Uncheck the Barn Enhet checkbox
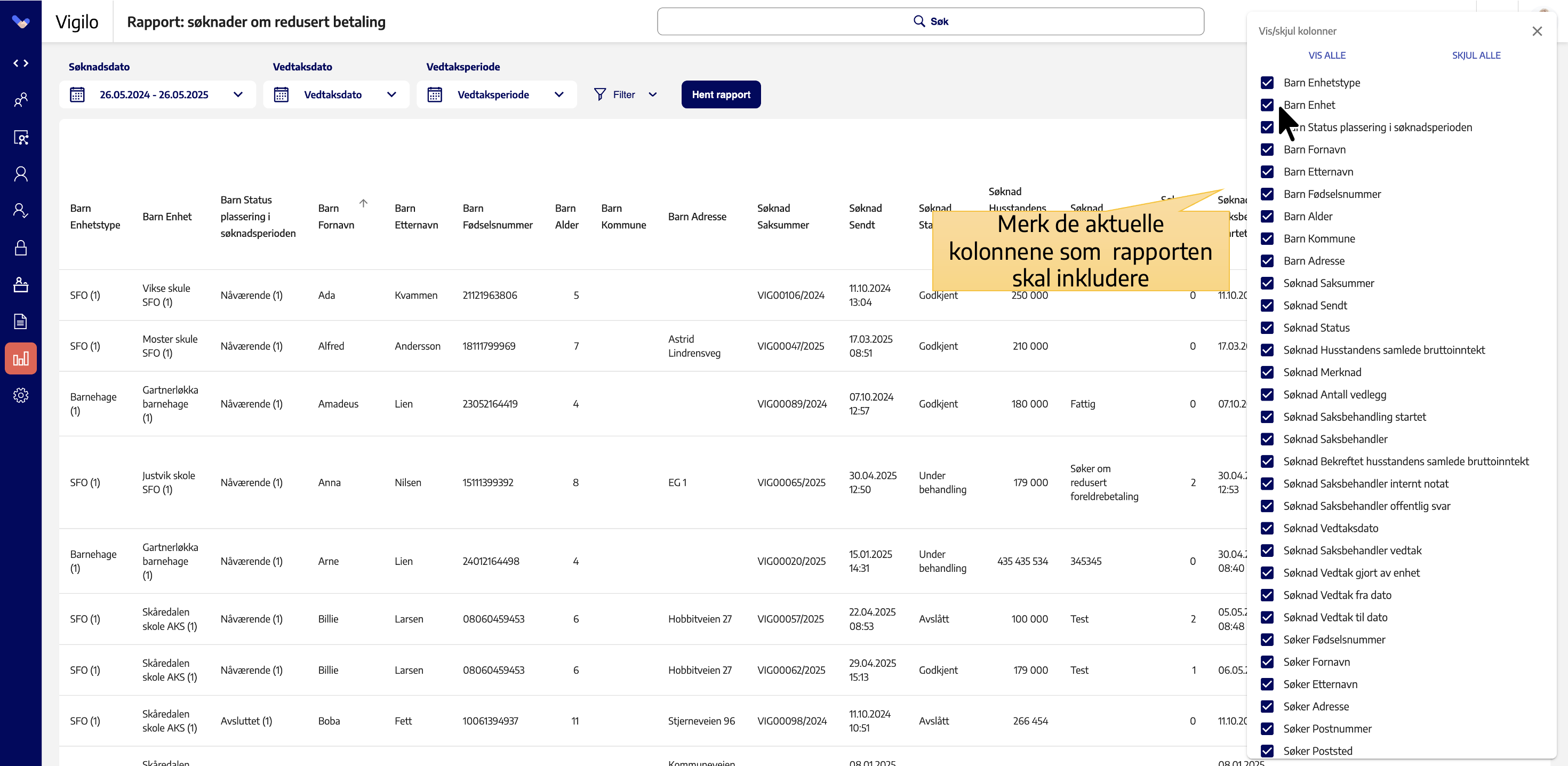1568x766 pixels. point(1267,105)
